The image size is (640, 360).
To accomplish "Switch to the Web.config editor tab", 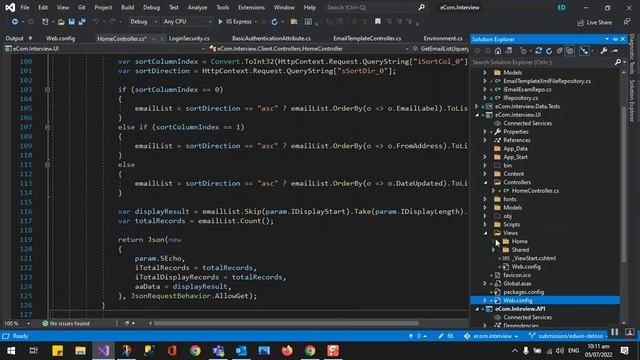I will pyautogui.click(x=60, y=38).
